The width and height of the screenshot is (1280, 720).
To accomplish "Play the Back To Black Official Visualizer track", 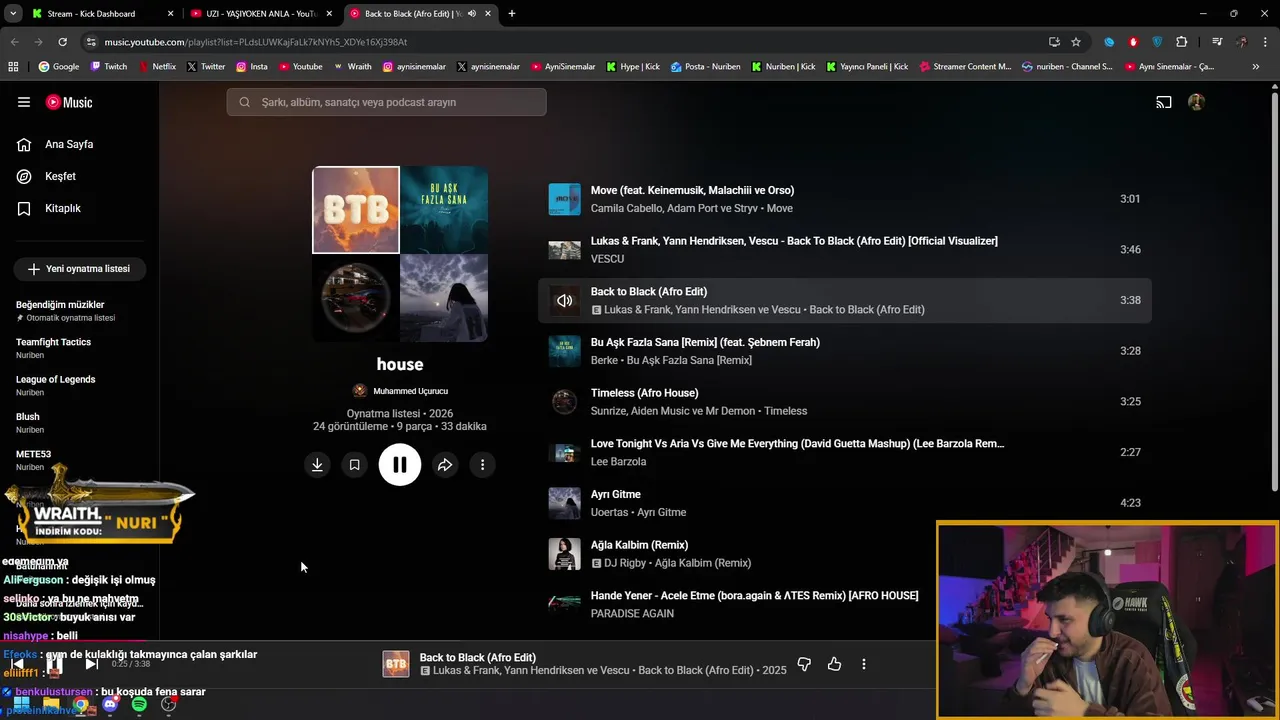I will point(794,241).
